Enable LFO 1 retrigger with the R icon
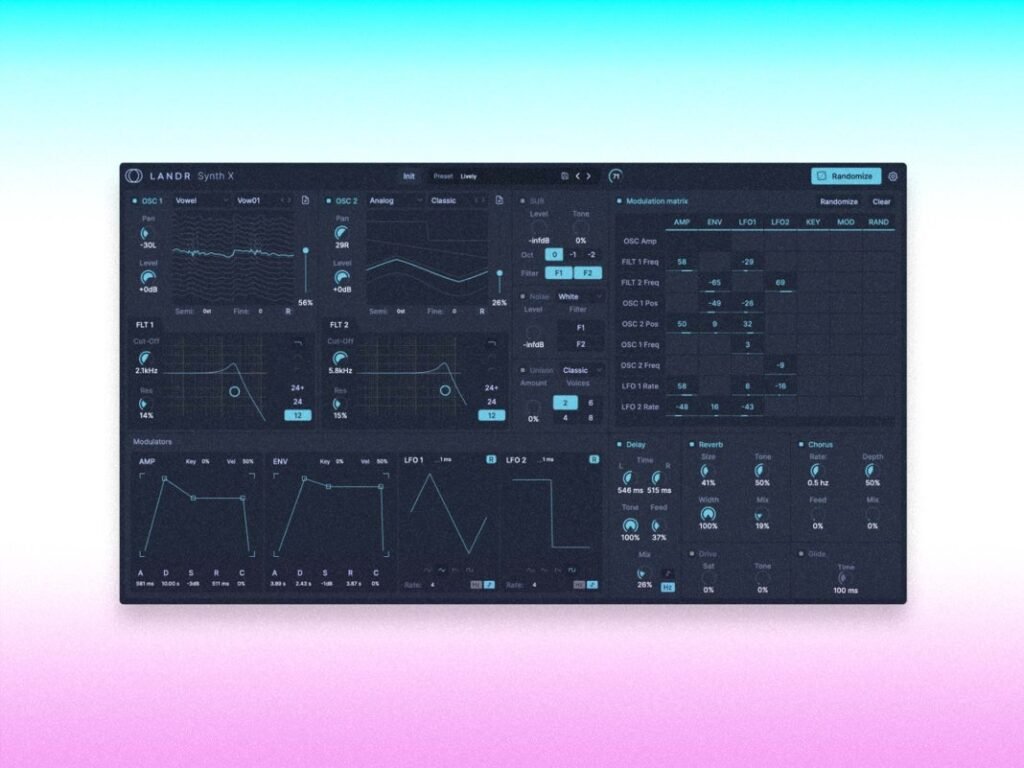 [490, 460]
